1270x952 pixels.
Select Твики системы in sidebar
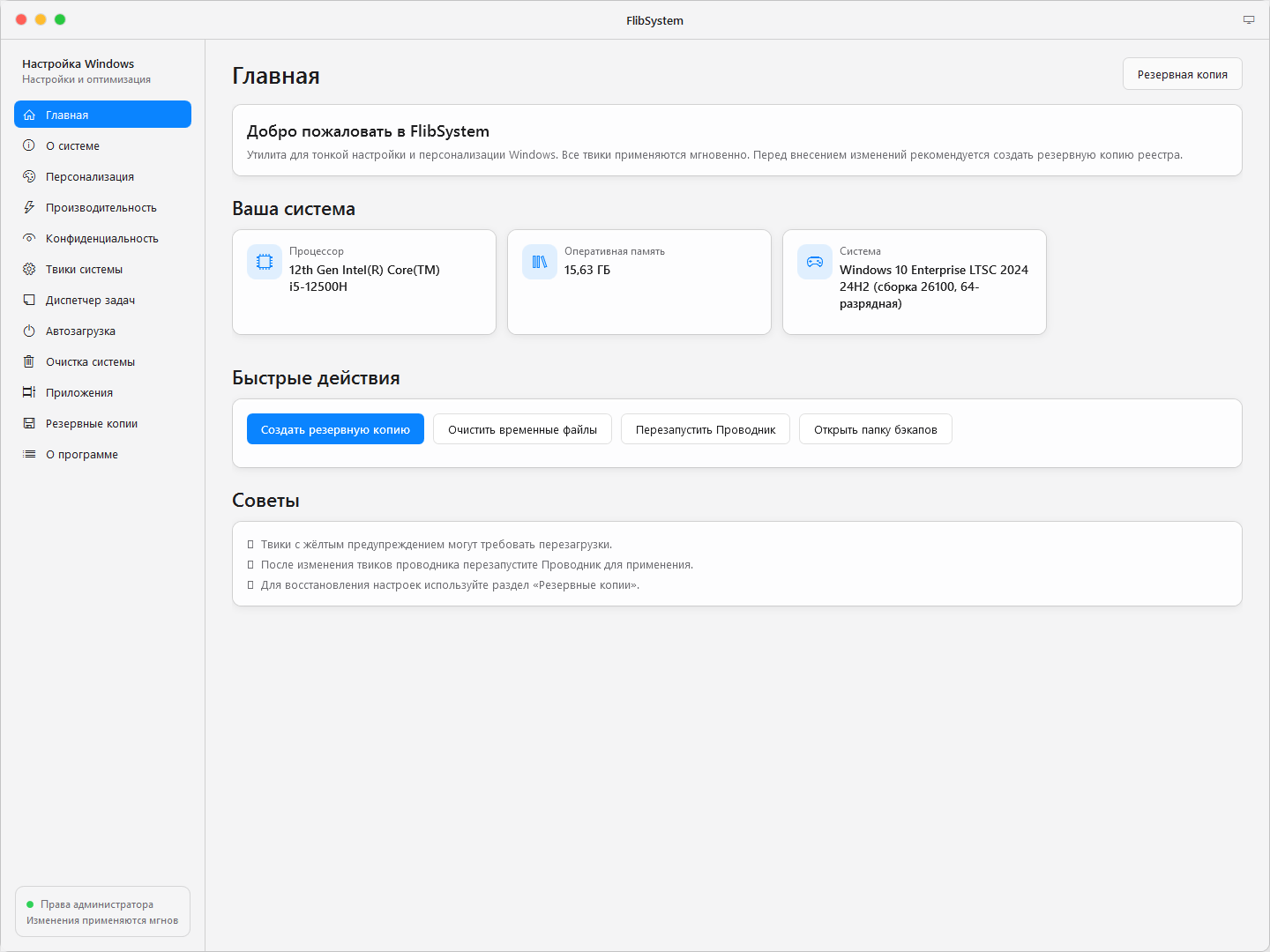[102, 269]
